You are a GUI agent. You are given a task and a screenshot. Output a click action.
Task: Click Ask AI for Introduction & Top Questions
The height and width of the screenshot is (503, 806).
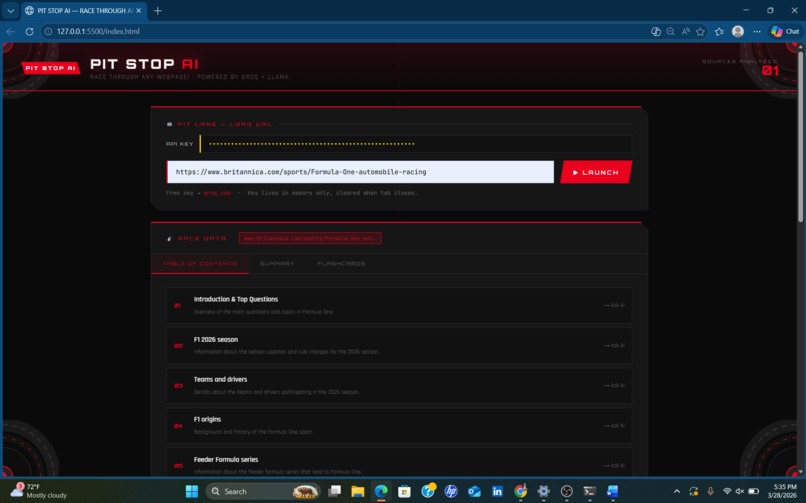(x=614, y=305)
